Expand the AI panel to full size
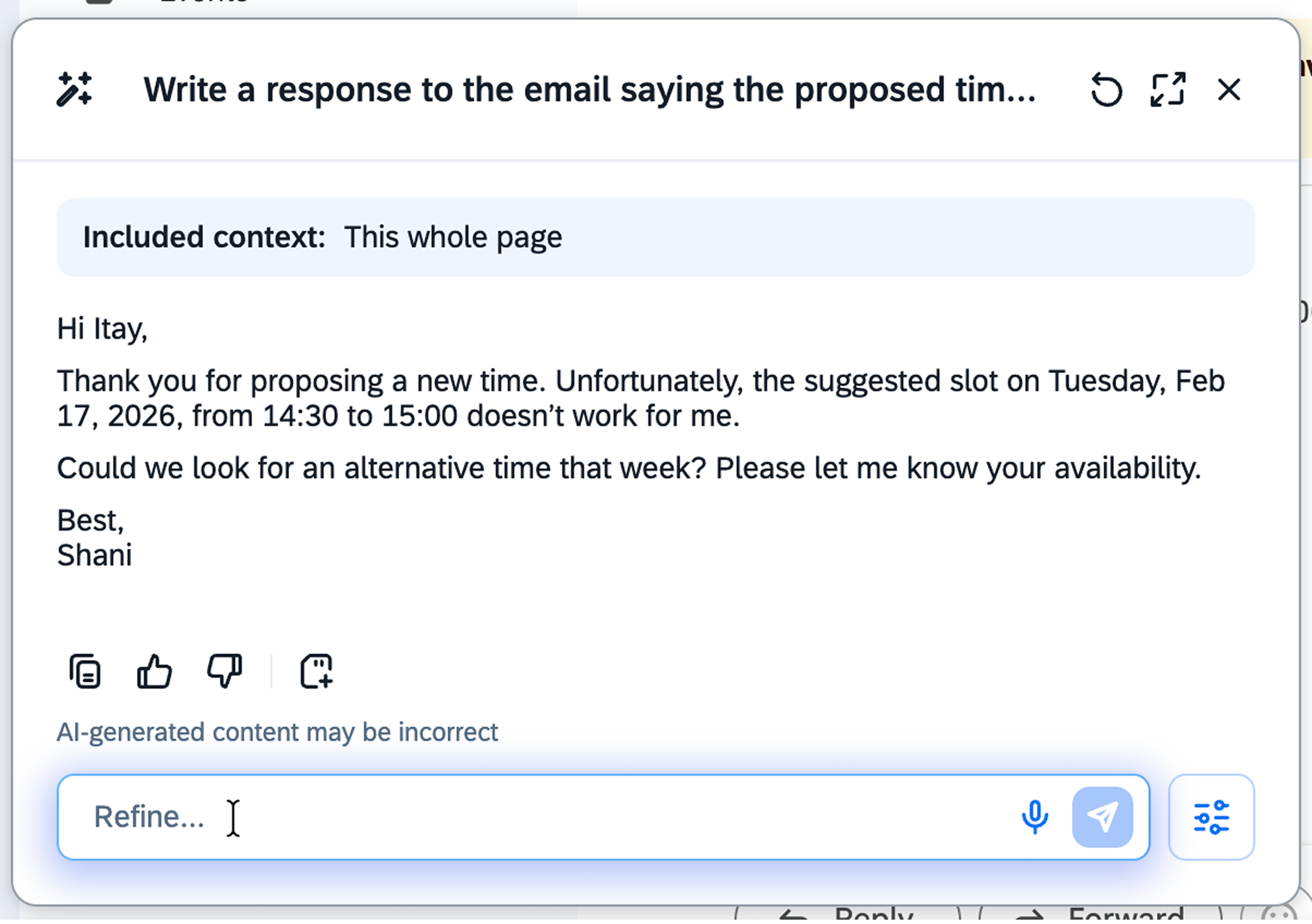 (x=1168, y=90)
